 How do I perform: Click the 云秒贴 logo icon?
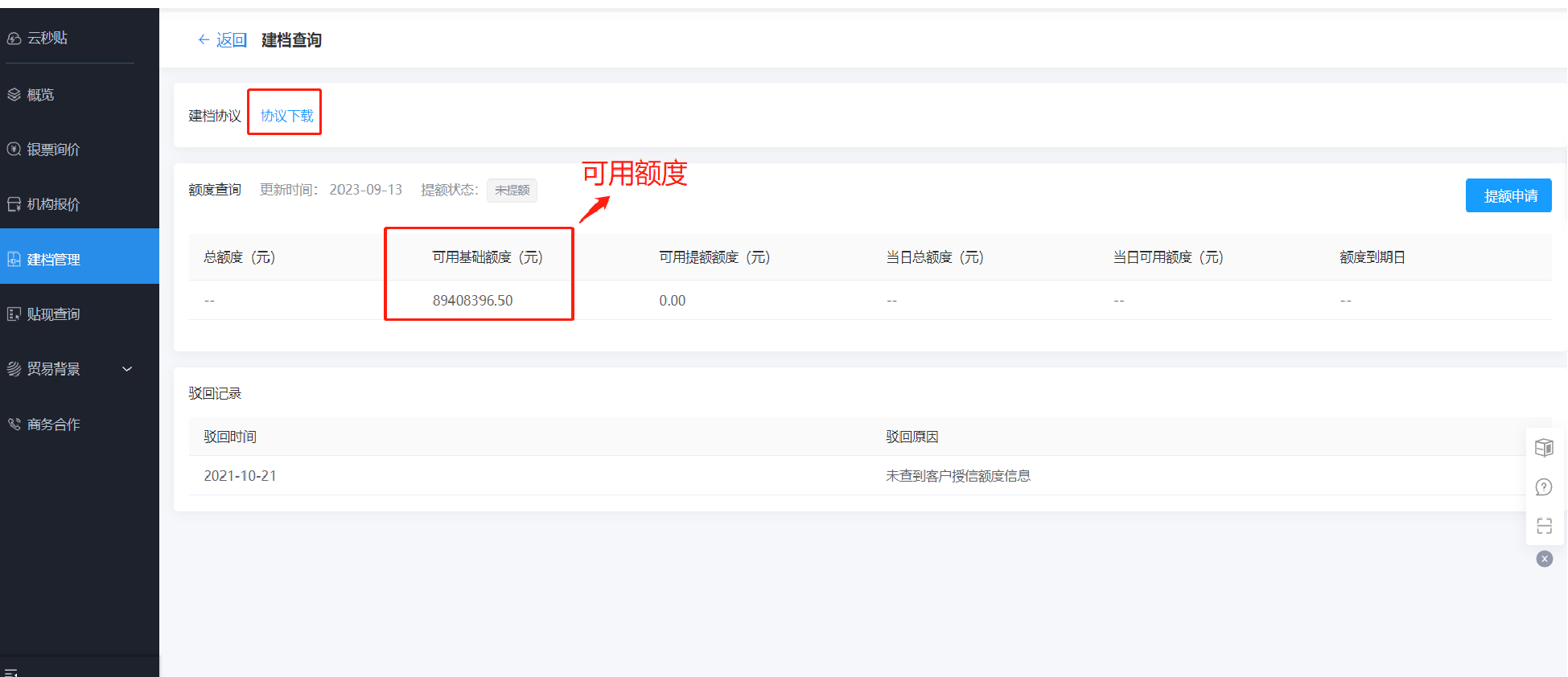point(14,39)
